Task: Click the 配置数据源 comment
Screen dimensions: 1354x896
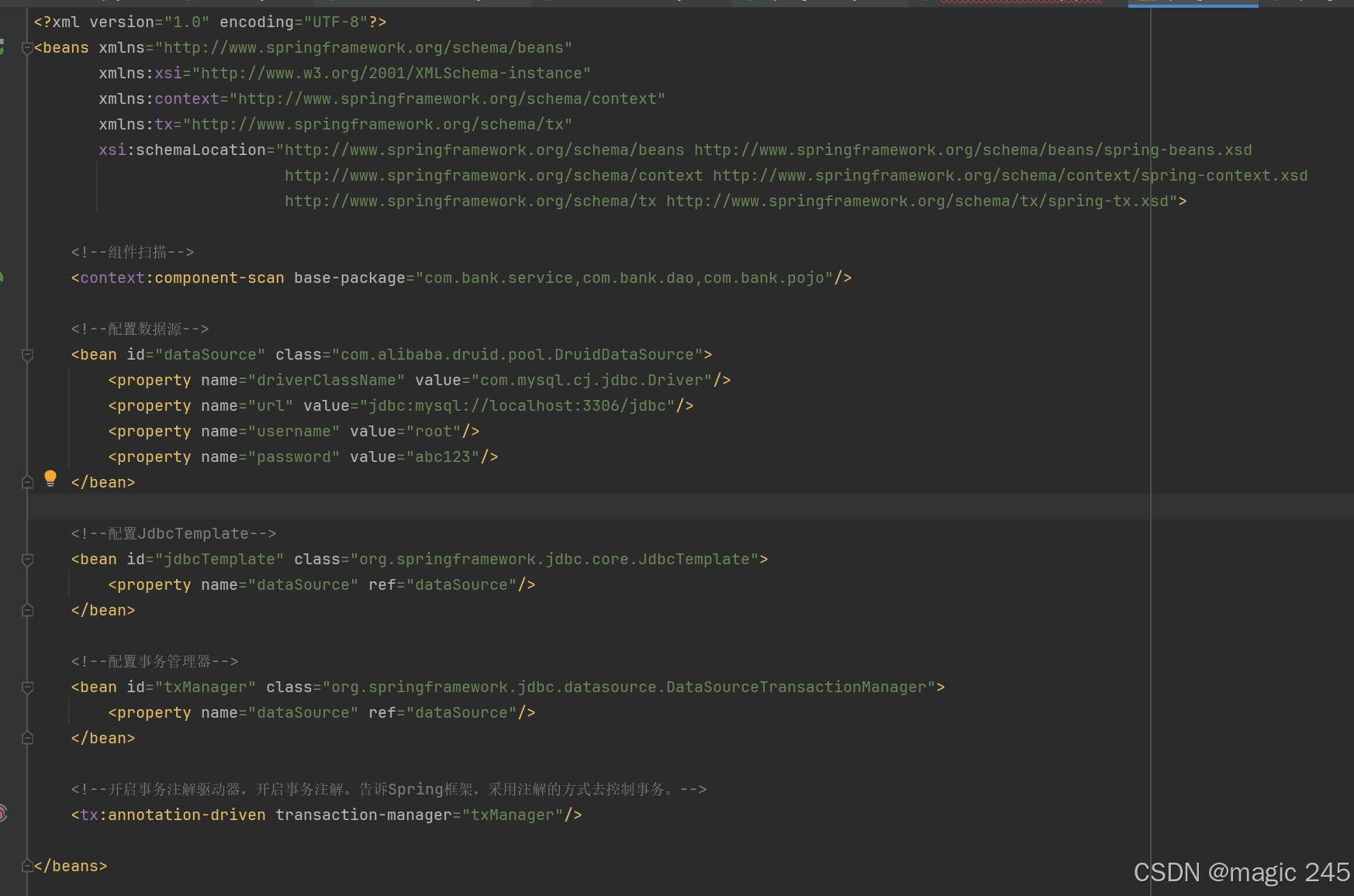Action: click(x=140, y=329)
